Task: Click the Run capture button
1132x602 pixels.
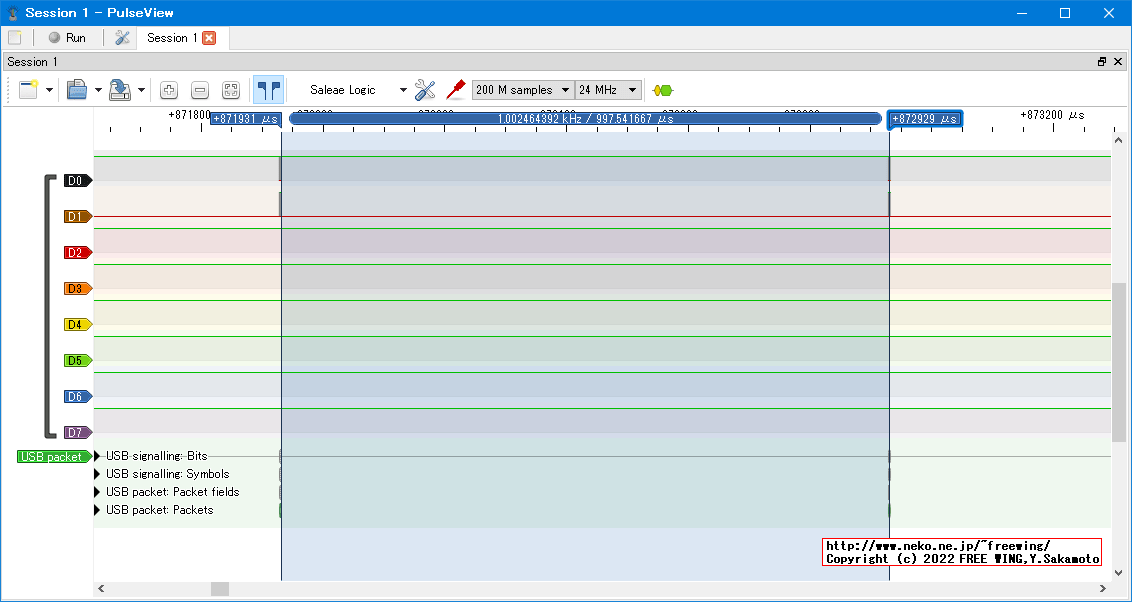Action: [67, 38]
